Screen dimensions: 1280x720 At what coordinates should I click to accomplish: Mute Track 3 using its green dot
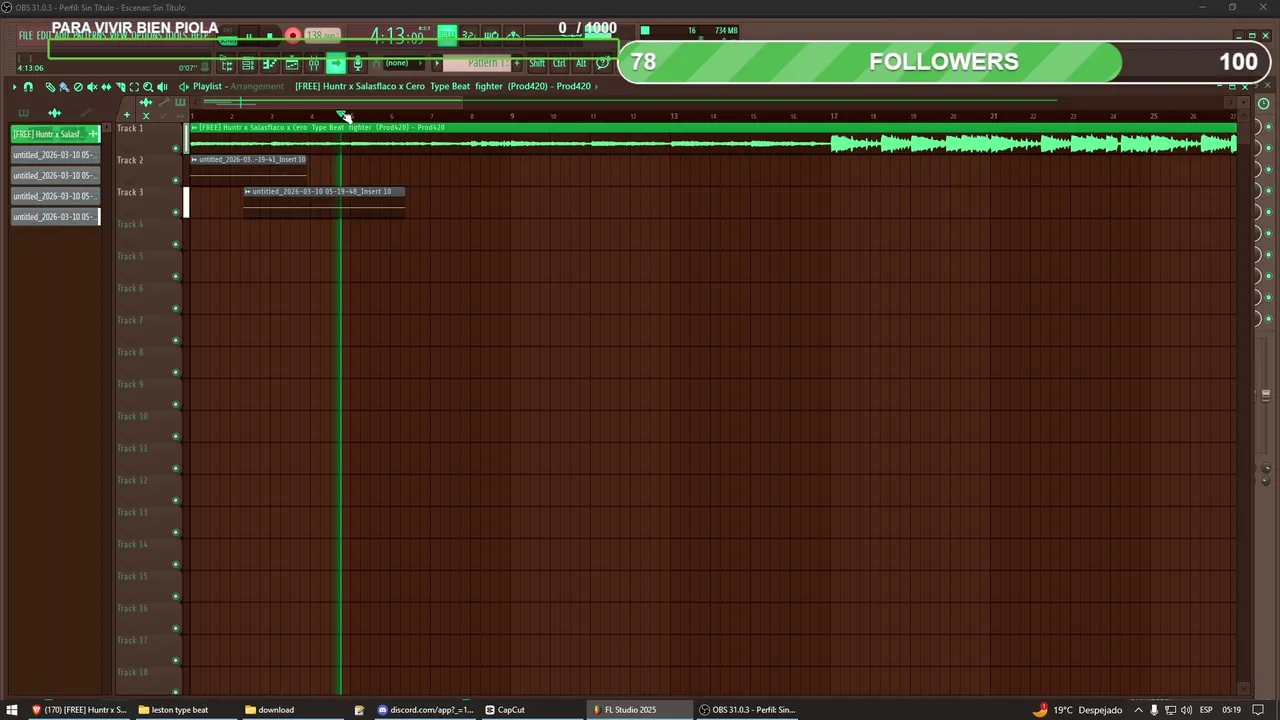coord(176,213)
